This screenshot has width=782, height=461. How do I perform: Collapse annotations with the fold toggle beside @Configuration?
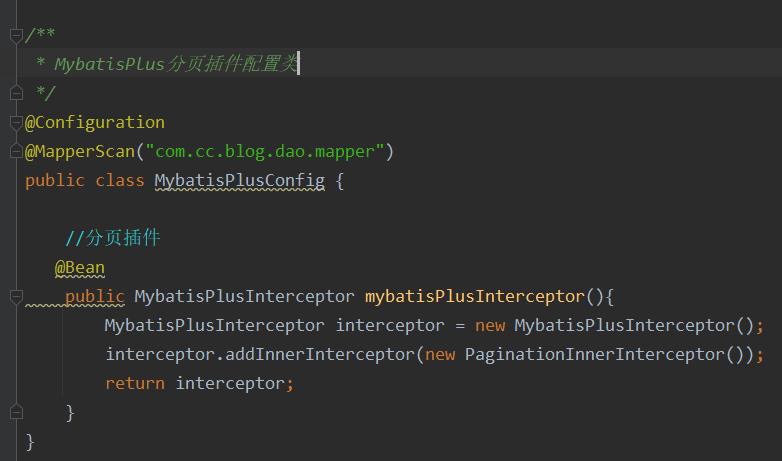[16, 123]
